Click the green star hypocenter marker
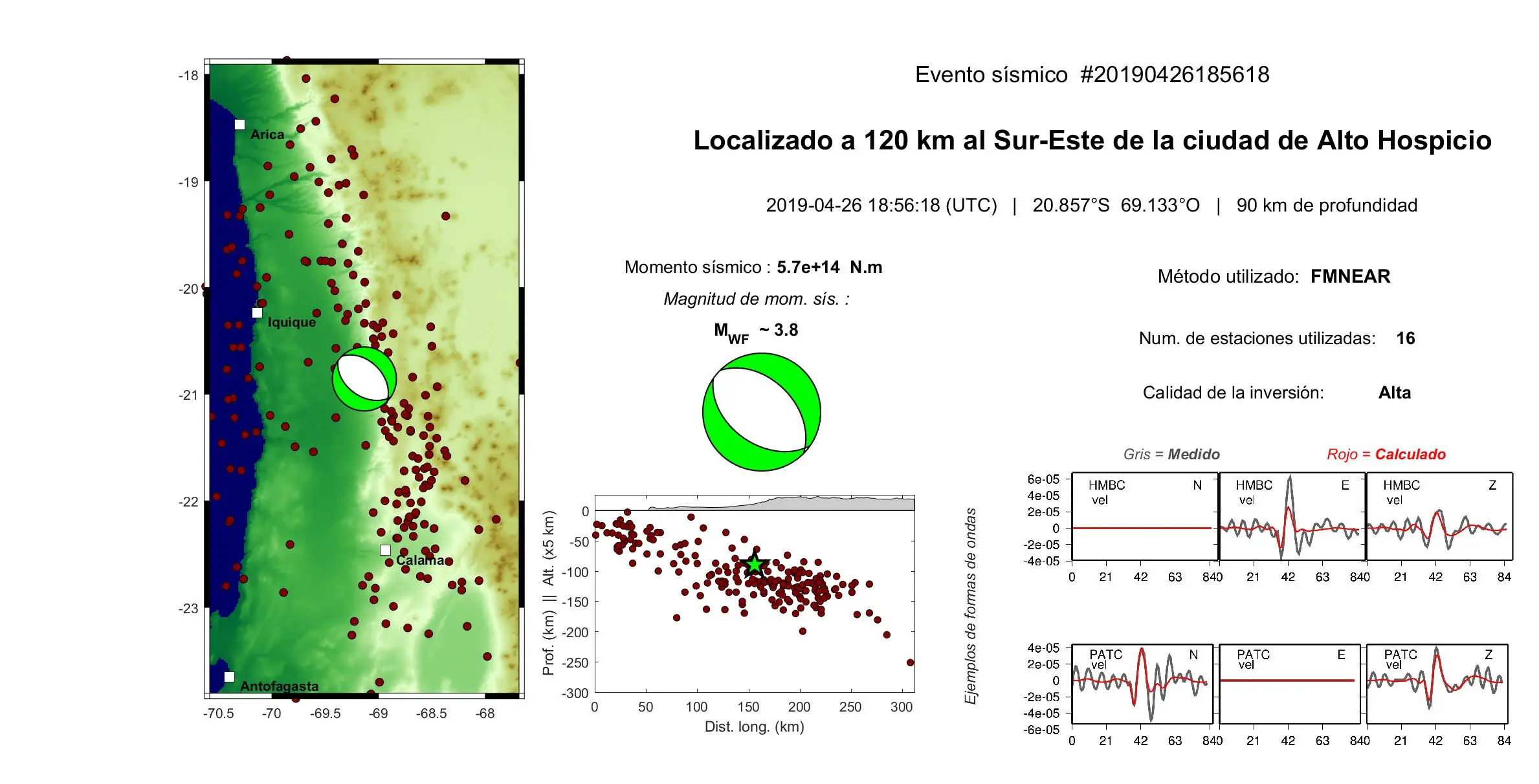Screen dimensions: 1539x784 [755, 564]
